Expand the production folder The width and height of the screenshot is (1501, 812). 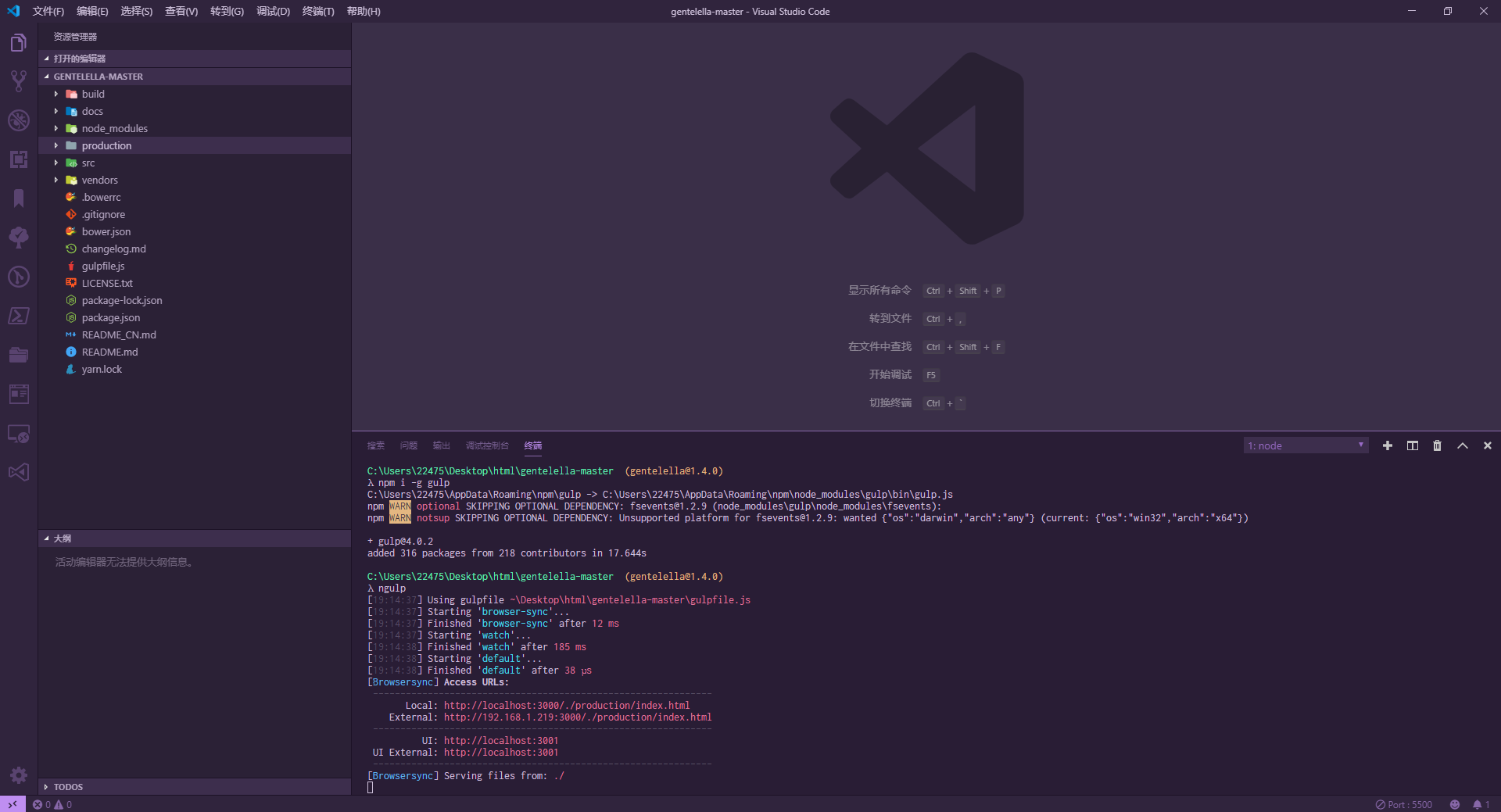click(x=195, y=145)
